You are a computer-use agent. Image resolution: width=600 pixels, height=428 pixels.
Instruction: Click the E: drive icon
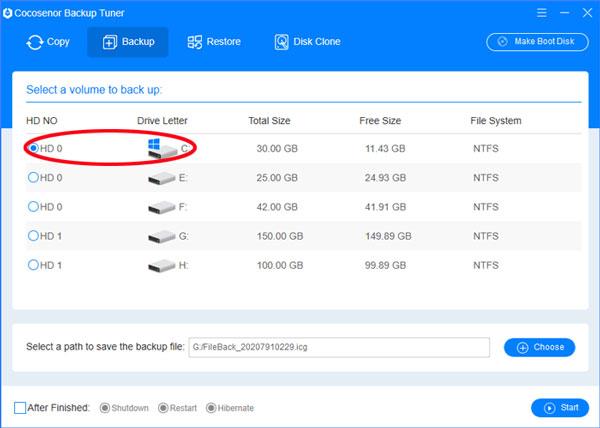pyautogui.click(x=162, y=178)
